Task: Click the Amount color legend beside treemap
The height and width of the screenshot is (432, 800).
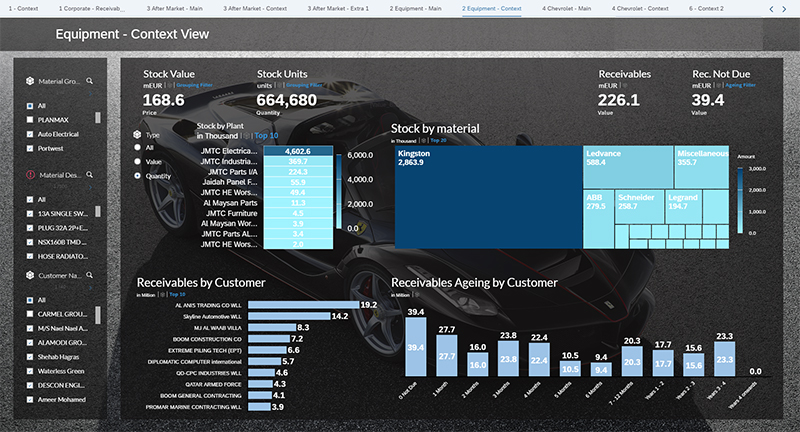Action: pyautogui.click(x=740, y=200)
